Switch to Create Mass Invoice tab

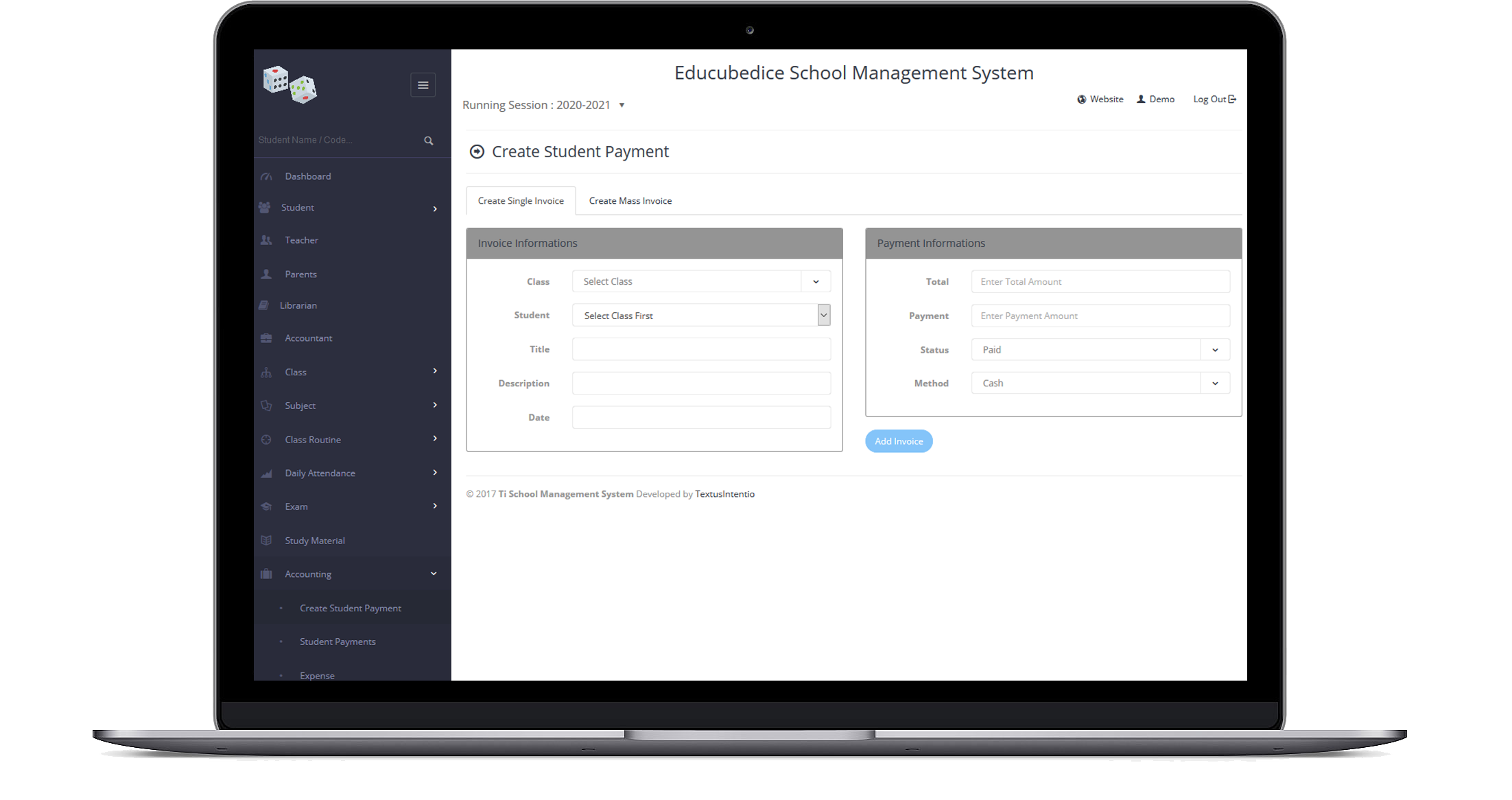pos(630,201)
